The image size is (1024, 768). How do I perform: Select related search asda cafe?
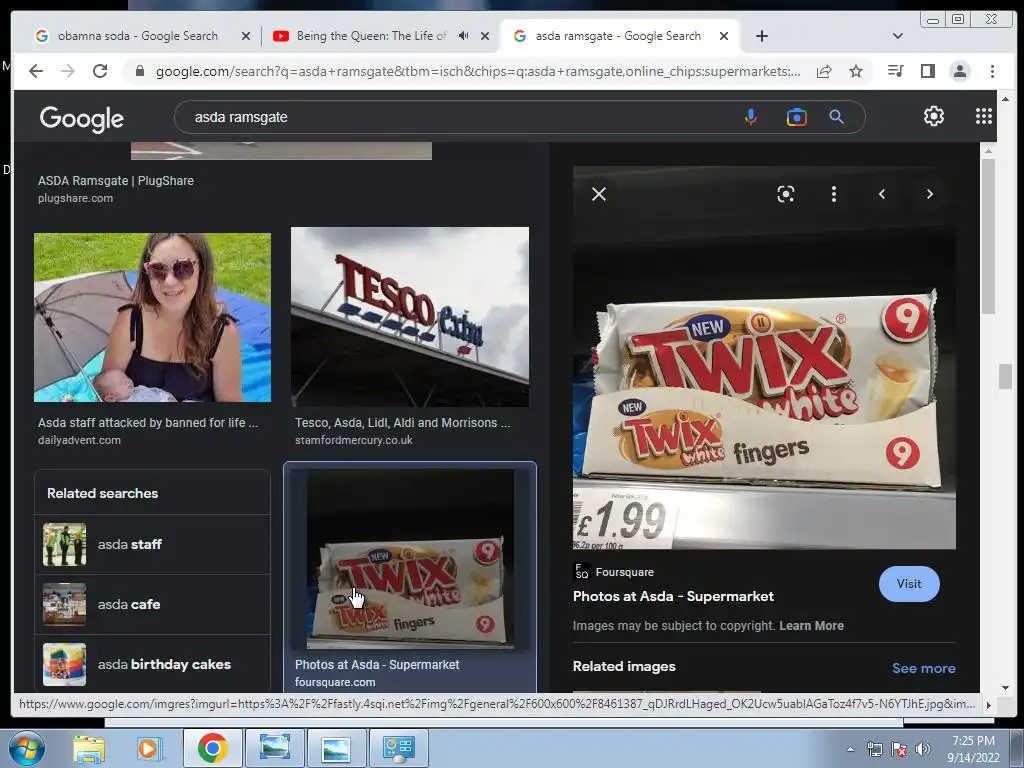(x=152, y=605)
